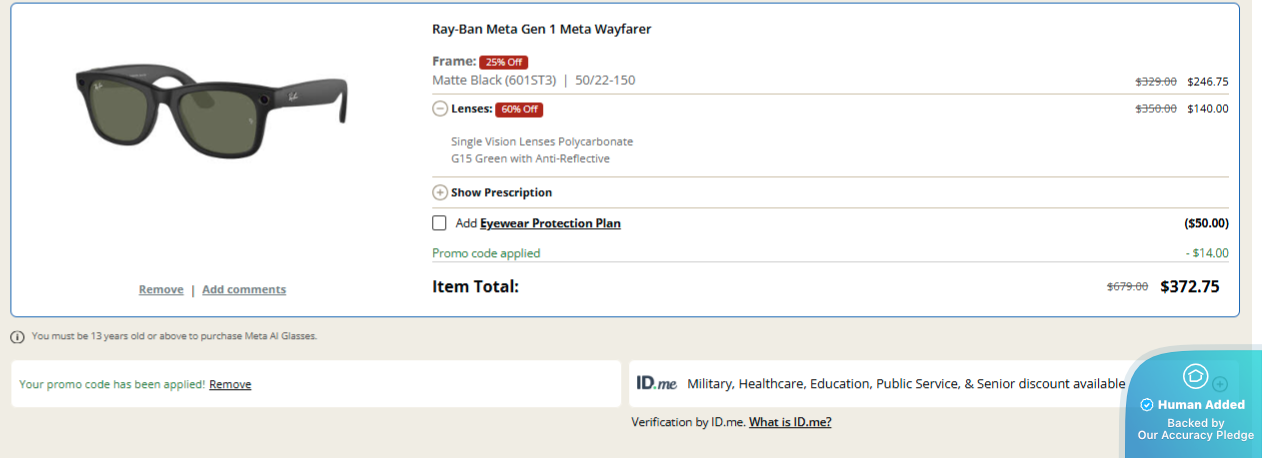This screenshot has width=1262, height=458.
Task: Expand the Show Prescription section
Action: (439, 192)
